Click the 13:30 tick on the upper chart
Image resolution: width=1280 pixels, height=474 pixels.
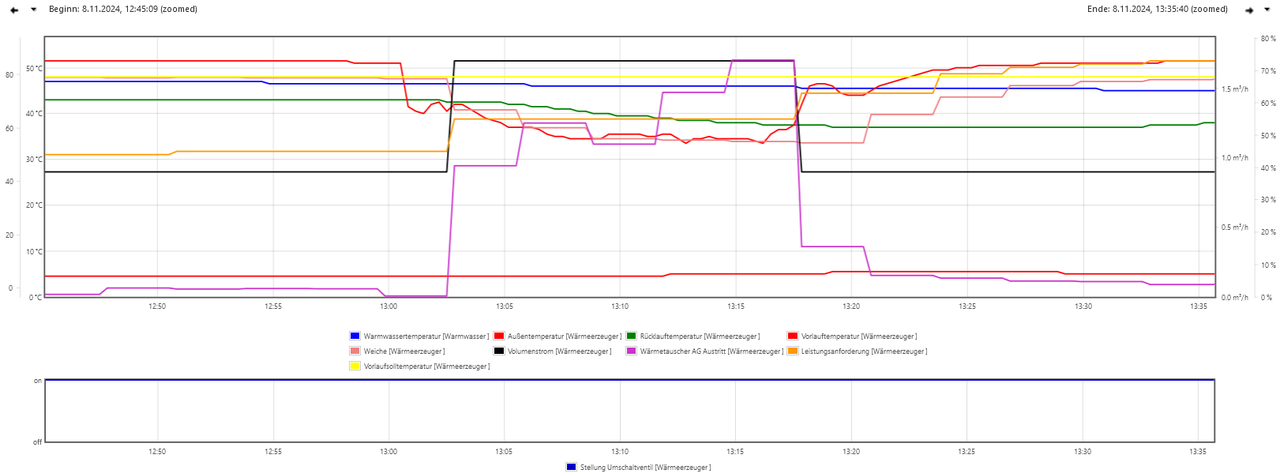[x=1082, y=305]
